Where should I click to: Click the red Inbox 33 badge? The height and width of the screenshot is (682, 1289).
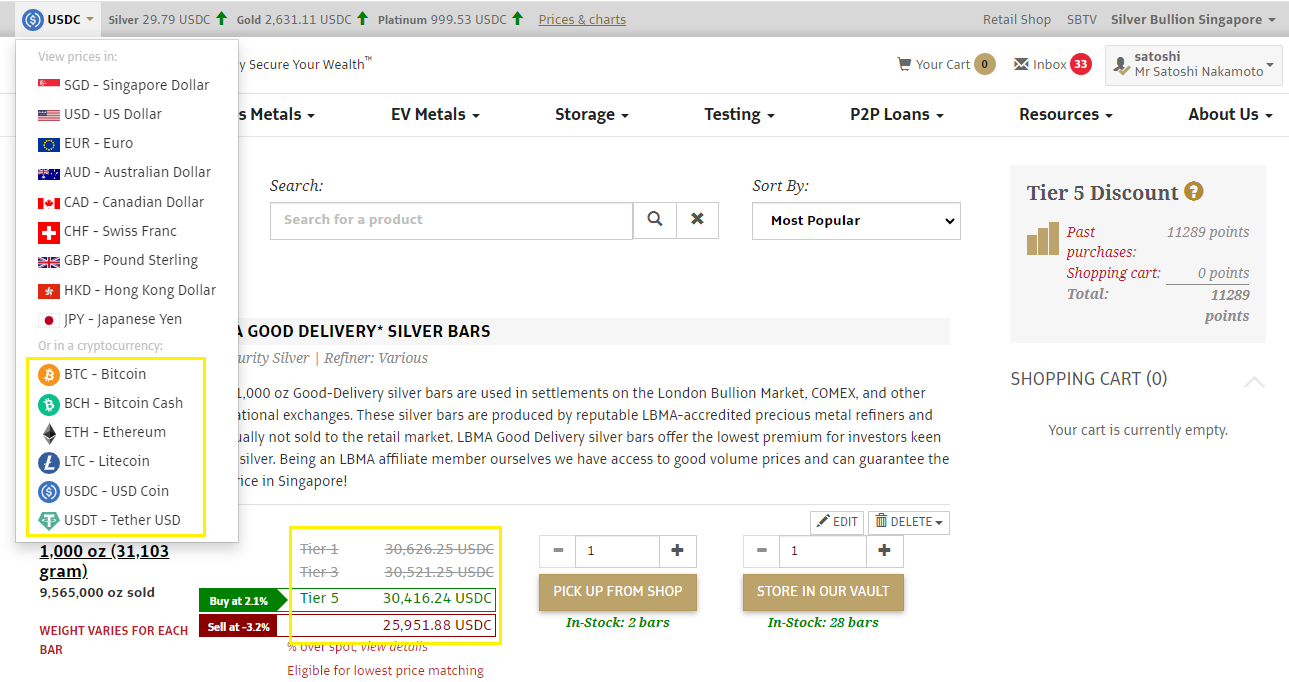click(1081, 64)
